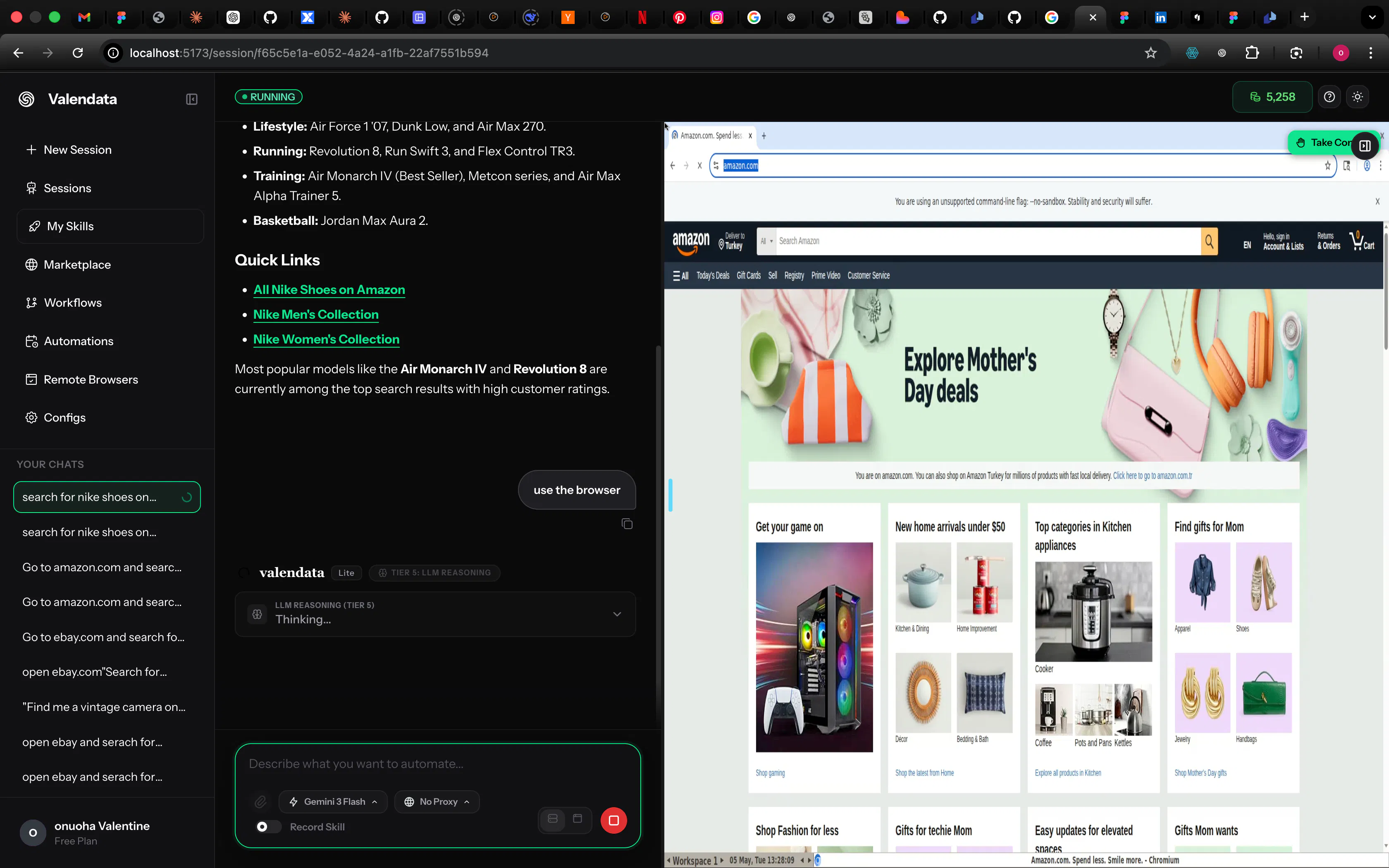Dismiss the unsupported flag warning bar
Screen dimensions: 1389x868
click(x=1377, y=202)
